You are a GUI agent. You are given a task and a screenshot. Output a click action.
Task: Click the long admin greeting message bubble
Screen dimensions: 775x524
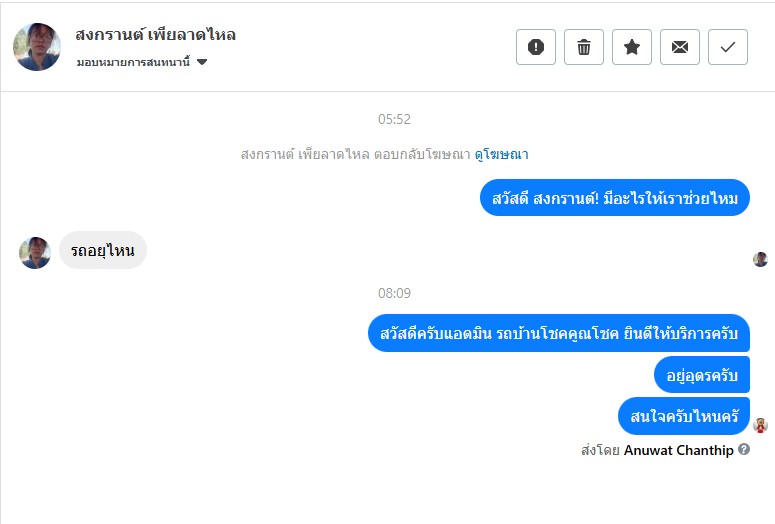559,333
